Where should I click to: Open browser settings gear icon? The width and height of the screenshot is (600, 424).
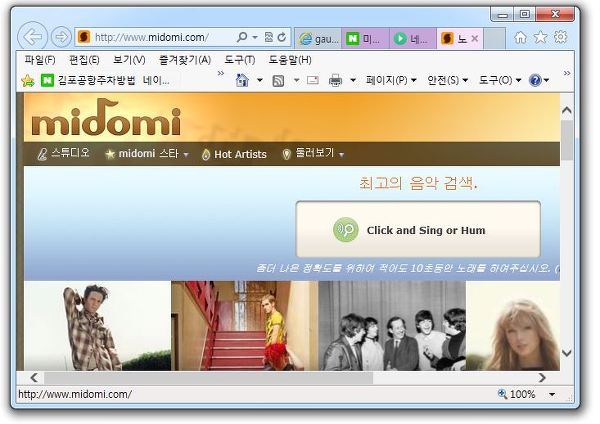561,37
